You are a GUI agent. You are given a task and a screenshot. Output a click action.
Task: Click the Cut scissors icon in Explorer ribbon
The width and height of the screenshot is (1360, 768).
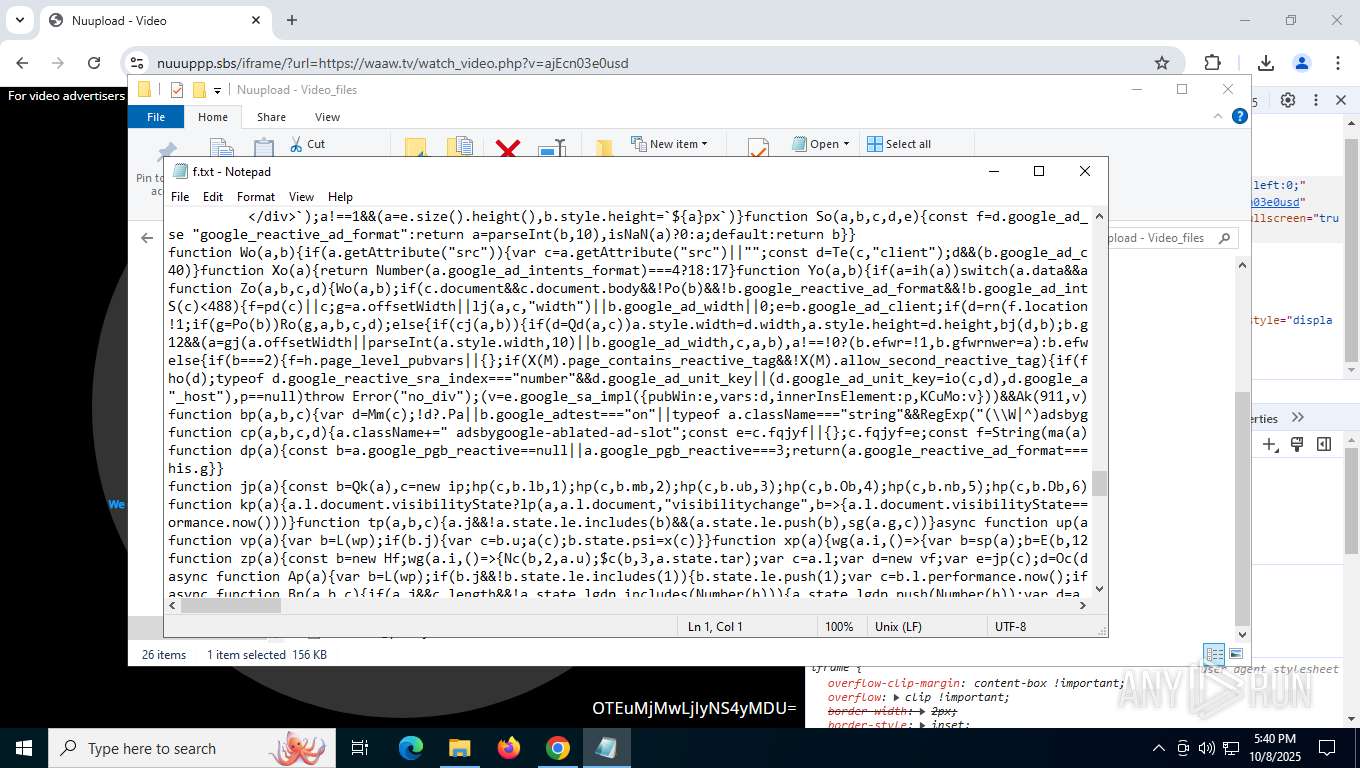[296, 144]
